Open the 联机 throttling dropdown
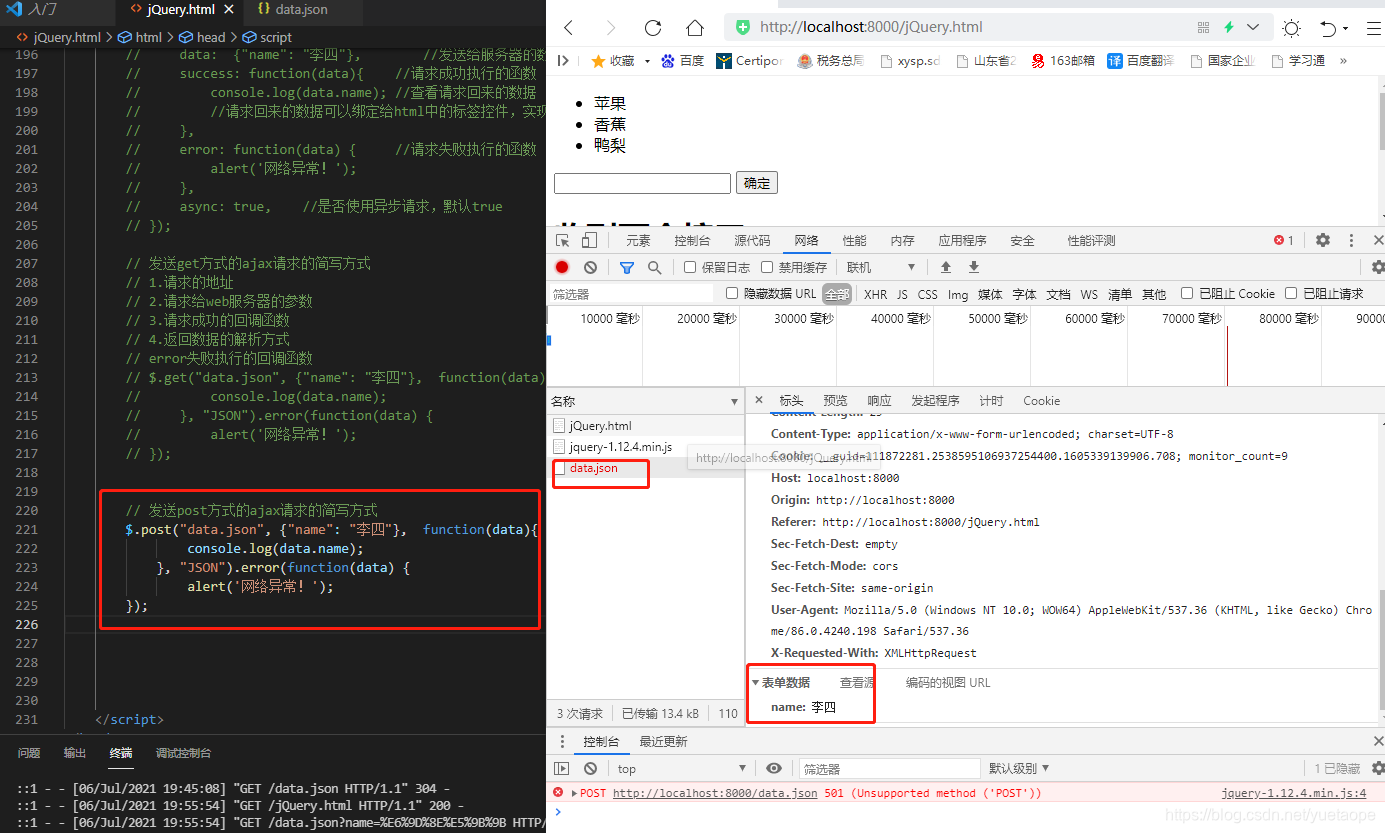1385x833 pixels. (882, 267)
